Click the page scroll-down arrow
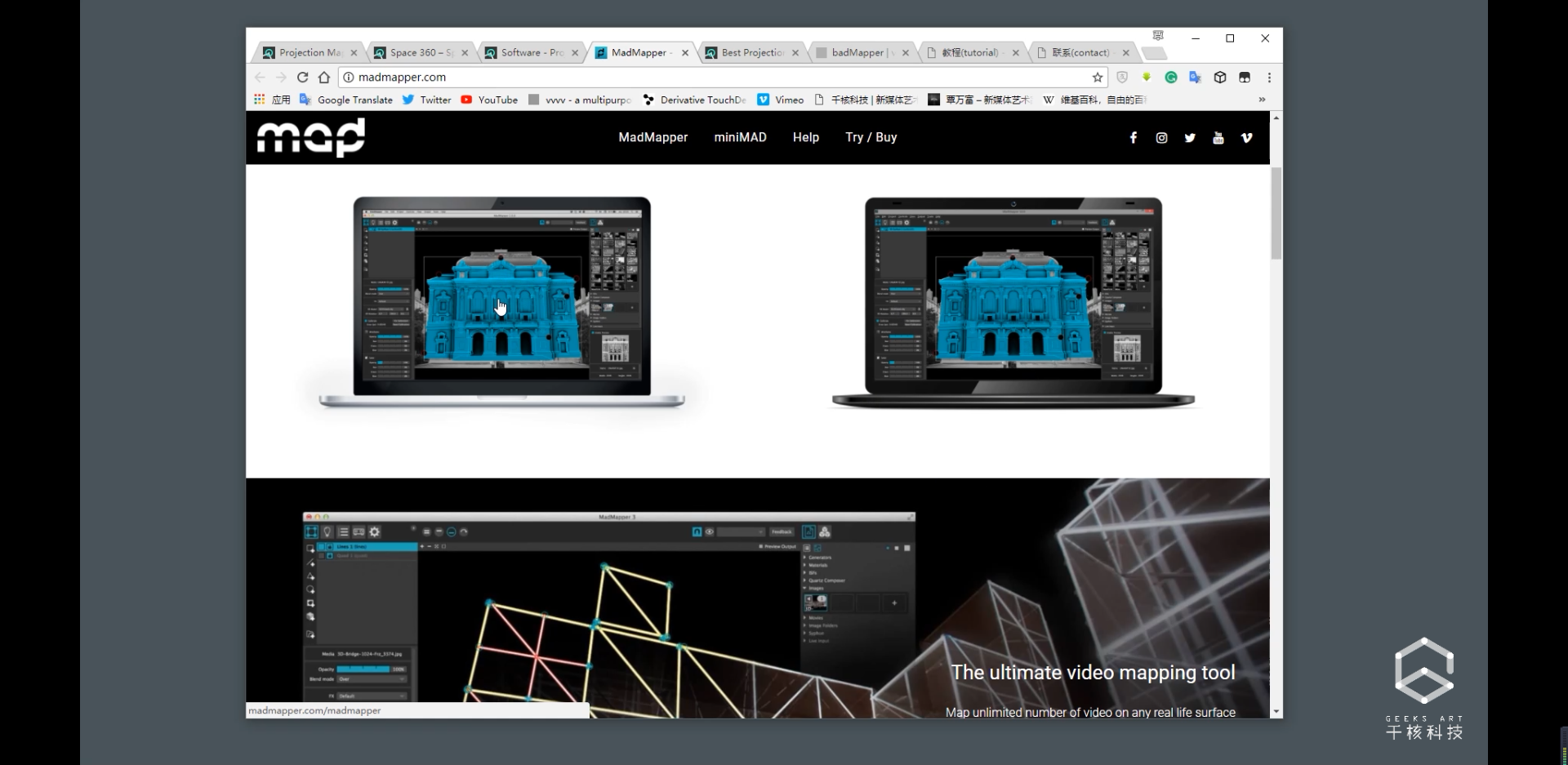The image size is (1568, 765). coord(1276,712)
